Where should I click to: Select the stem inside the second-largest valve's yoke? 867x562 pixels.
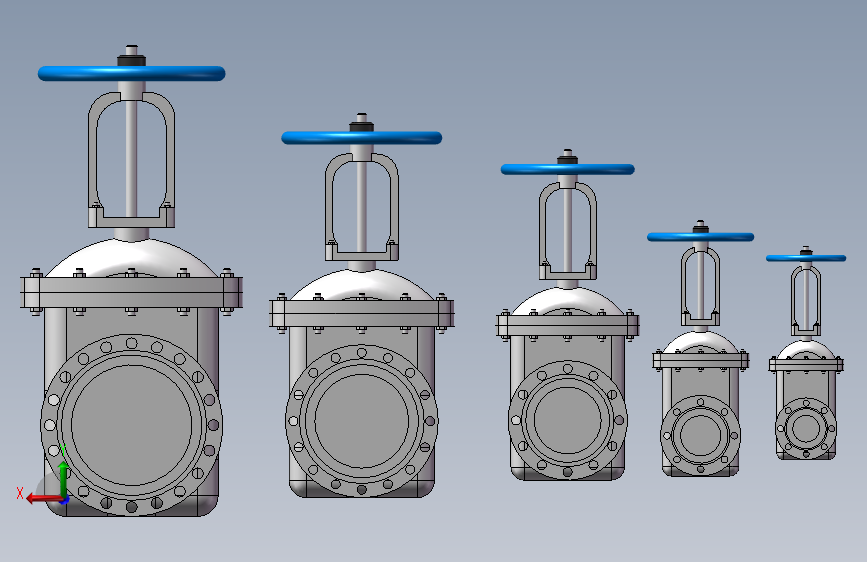tap(361, 207)
